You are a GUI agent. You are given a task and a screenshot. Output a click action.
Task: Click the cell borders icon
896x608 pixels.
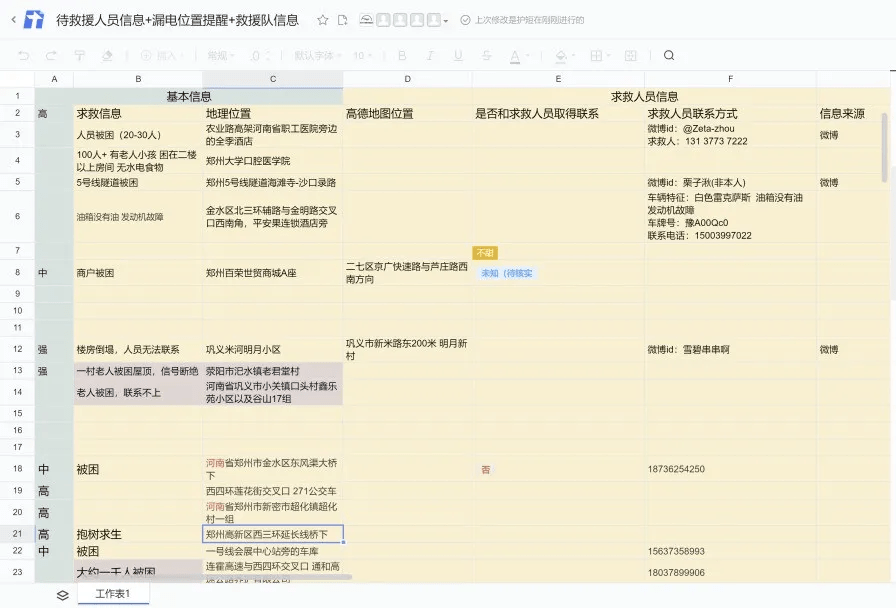(x=596, y=55)
